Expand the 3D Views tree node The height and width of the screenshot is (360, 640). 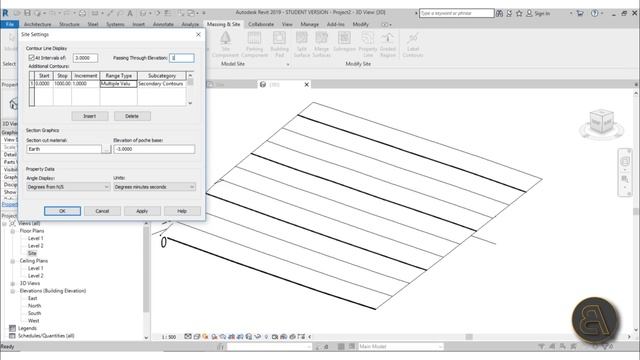click(x=13, y=283)
